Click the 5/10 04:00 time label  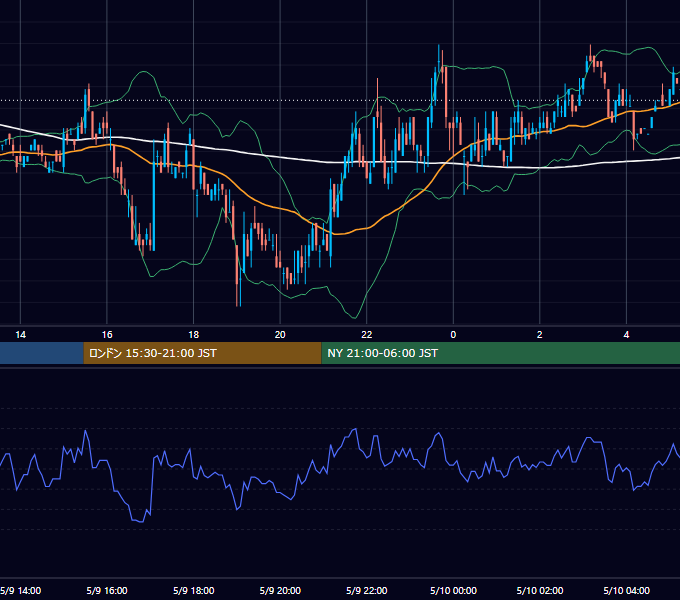[626, 590]
